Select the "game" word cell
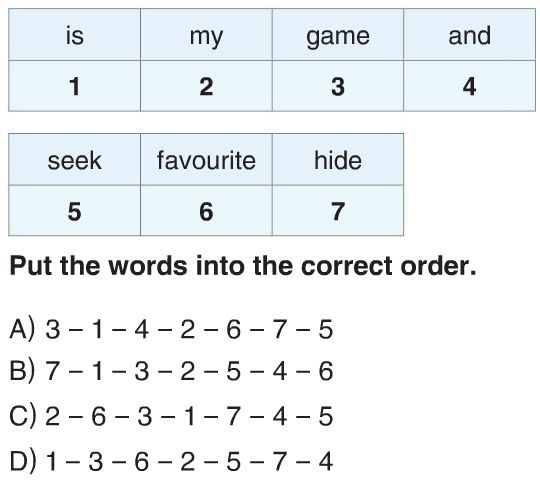 [x=338, y=35]
